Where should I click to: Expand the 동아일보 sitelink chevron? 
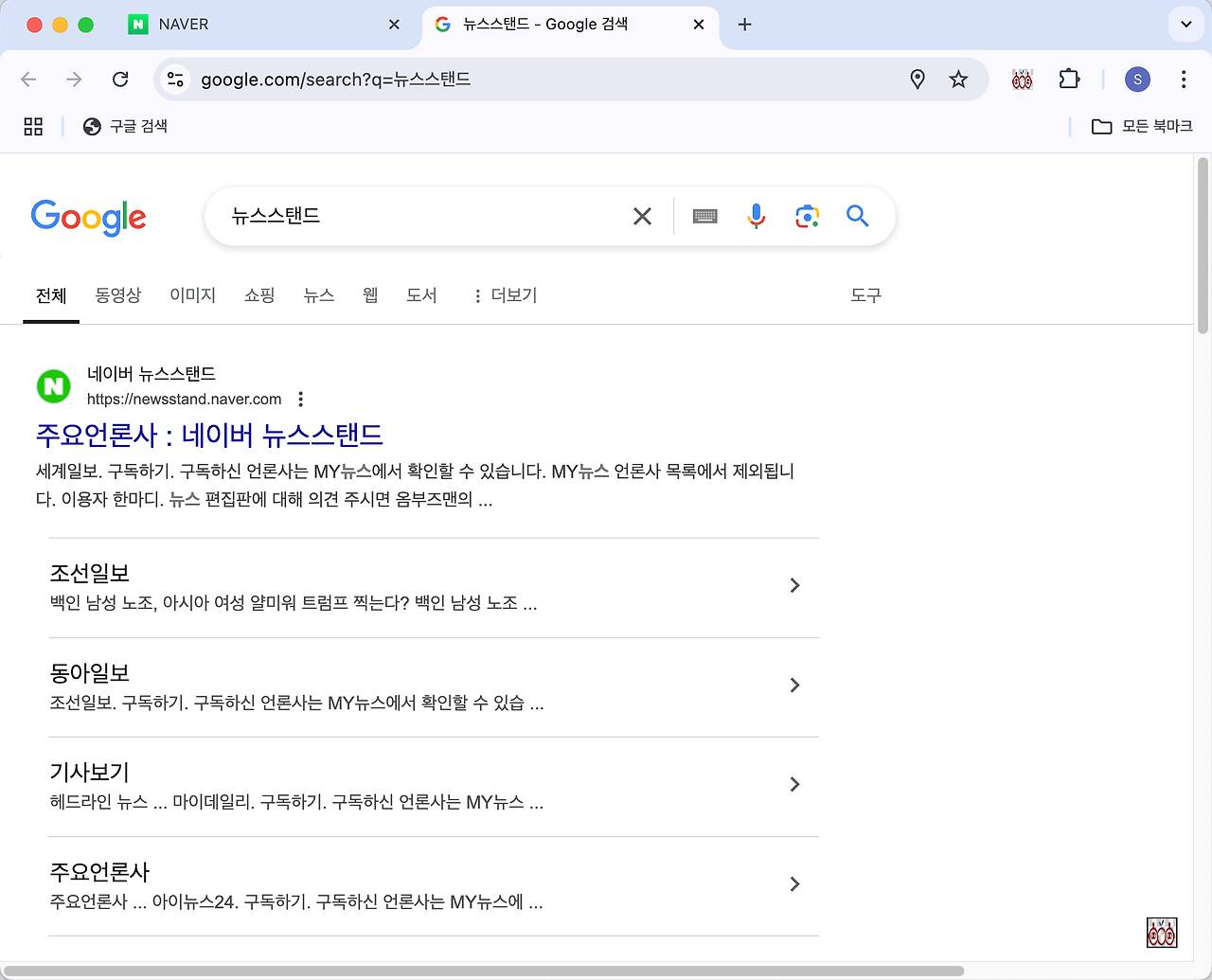[794, 686]
